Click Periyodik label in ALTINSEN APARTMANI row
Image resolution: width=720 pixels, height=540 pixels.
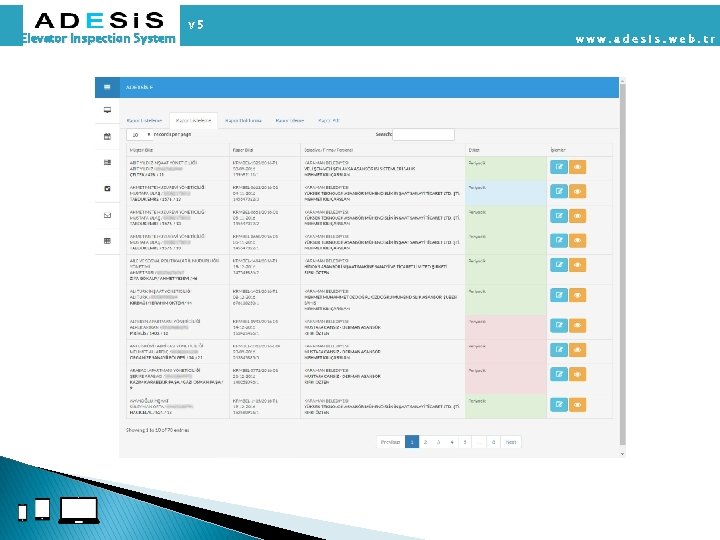click(477, 321)
